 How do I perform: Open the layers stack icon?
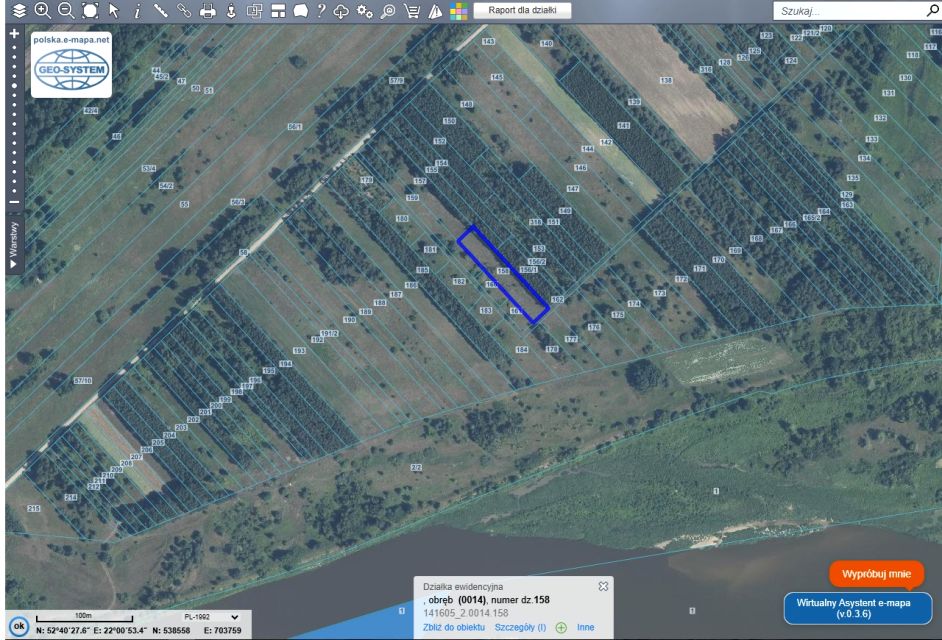17,10
